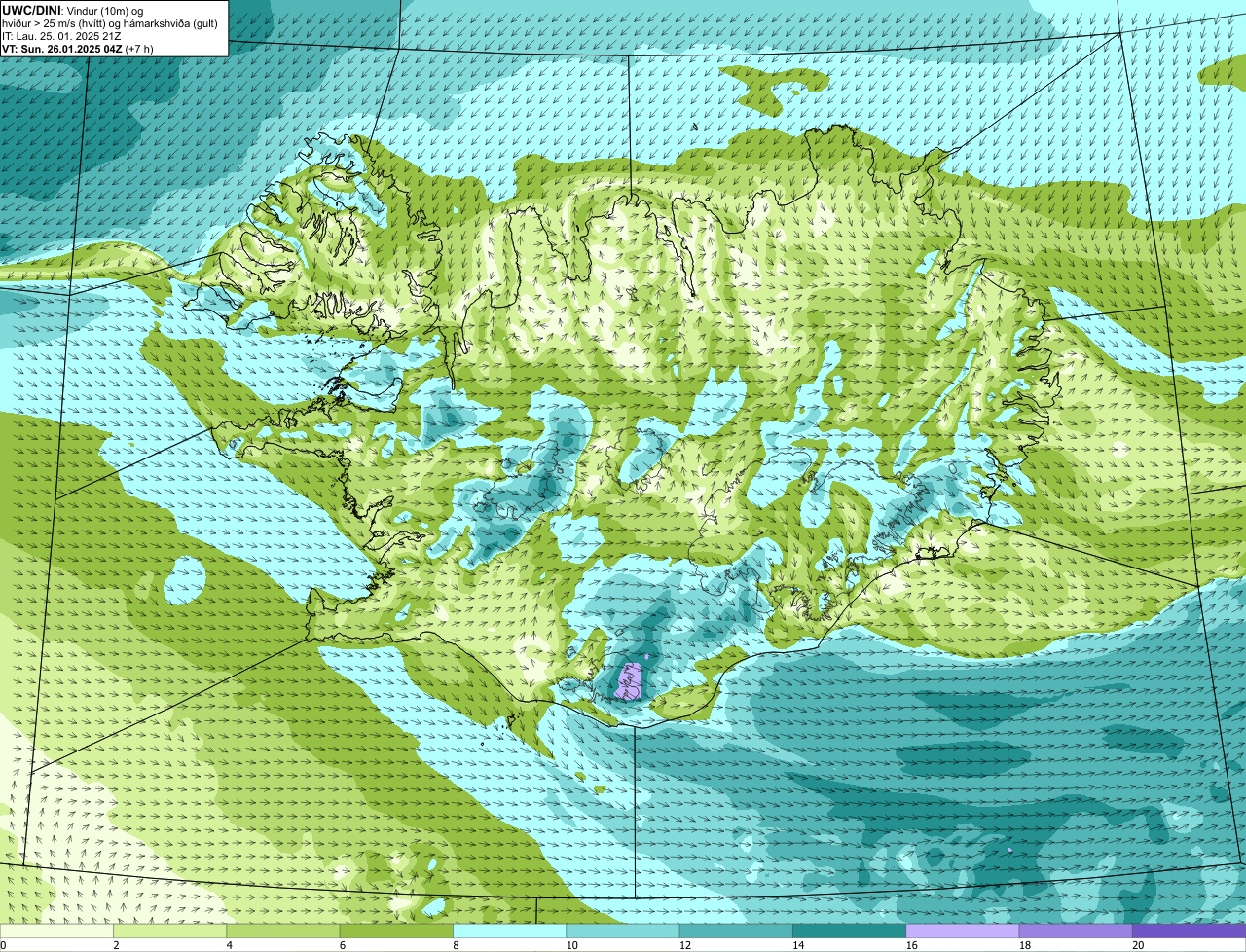Click the legend scale label "6"
The height and width of the screenshot is (952, 1246).
[342, 945]
